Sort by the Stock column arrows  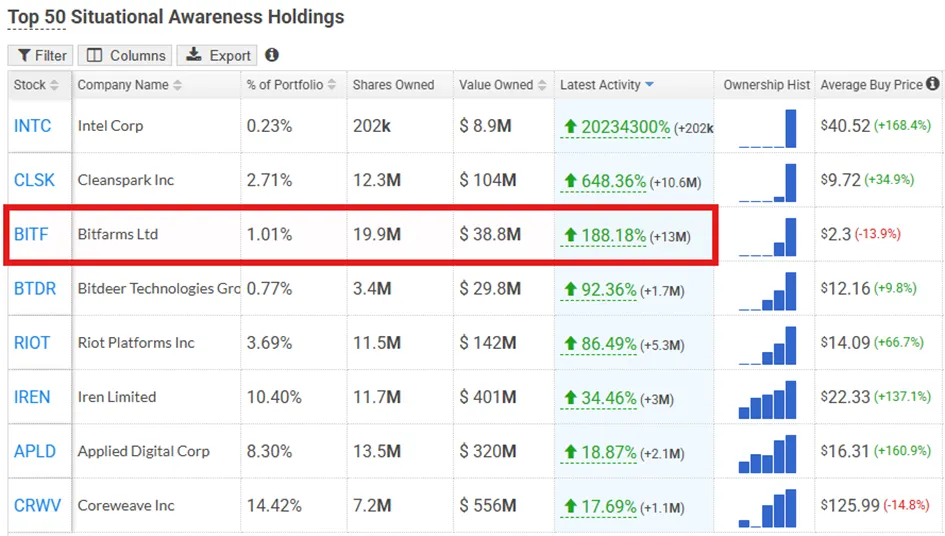(54, 85)
